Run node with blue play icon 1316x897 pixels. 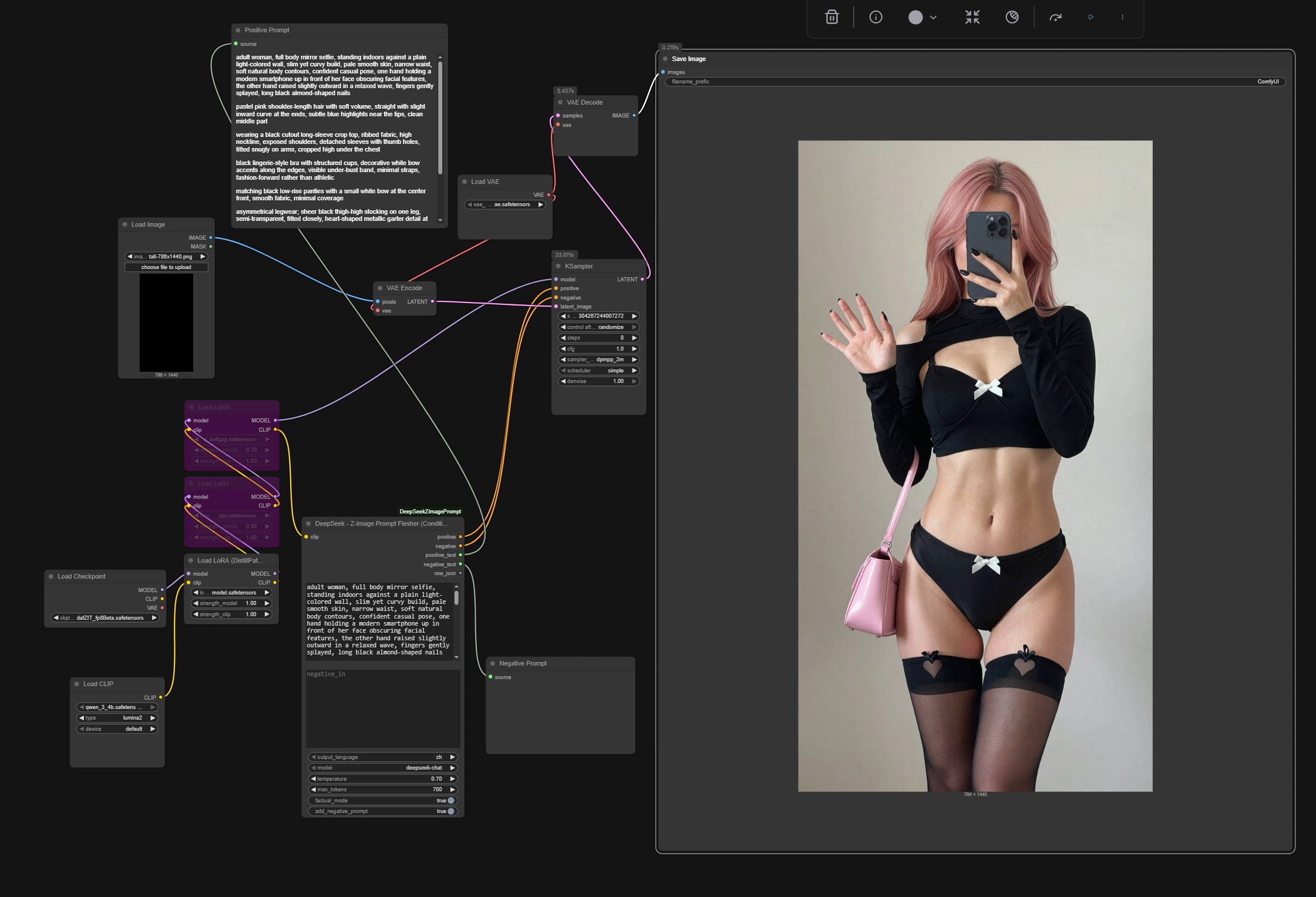[1091, 17]
